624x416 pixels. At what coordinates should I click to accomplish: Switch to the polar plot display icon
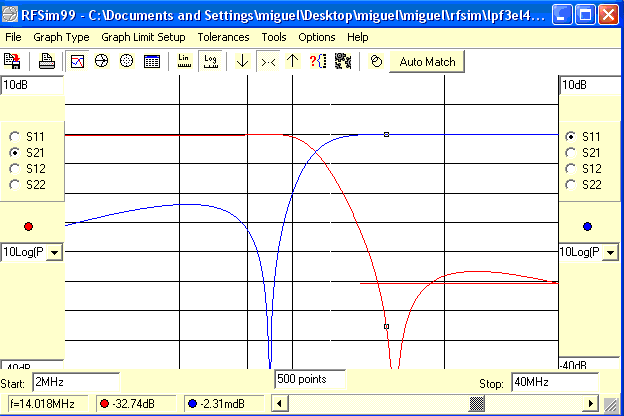click(127, 61)
